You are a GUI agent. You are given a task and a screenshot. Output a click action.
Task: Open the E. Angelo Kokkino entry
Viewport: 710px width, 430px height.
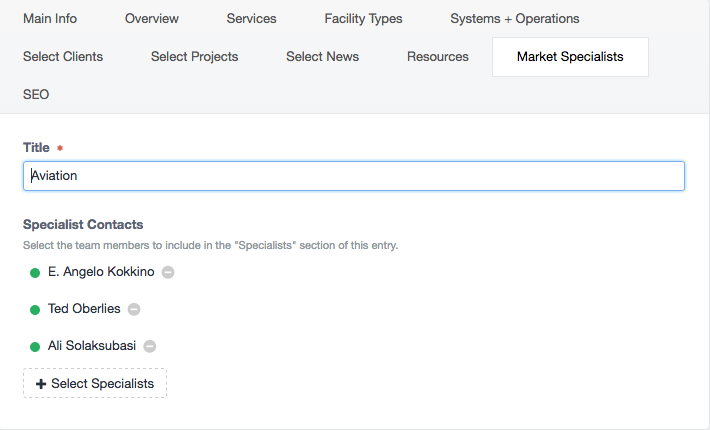(101, 272)
